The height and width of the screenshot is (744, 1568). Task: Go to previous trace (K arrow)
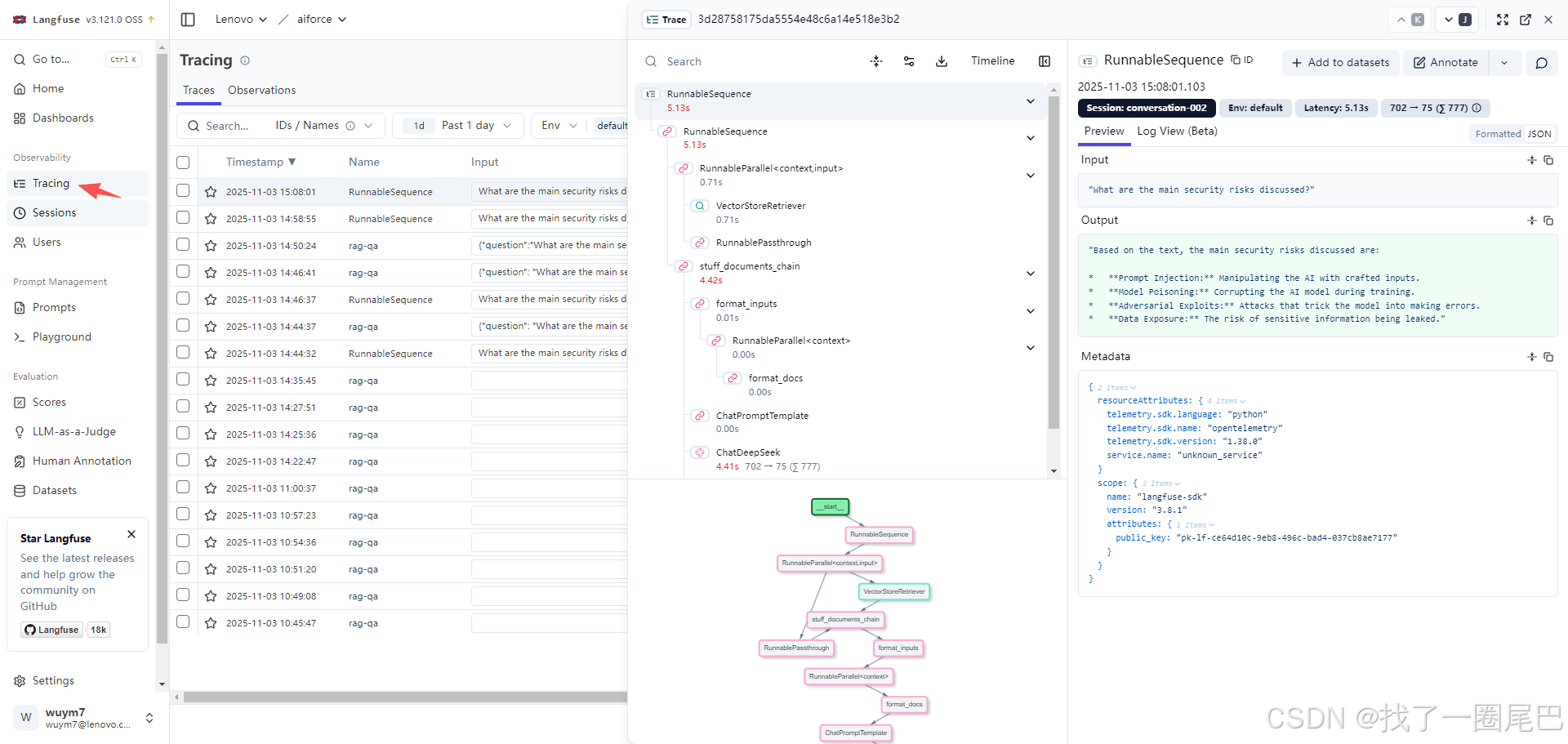(x=1410, y=20)
